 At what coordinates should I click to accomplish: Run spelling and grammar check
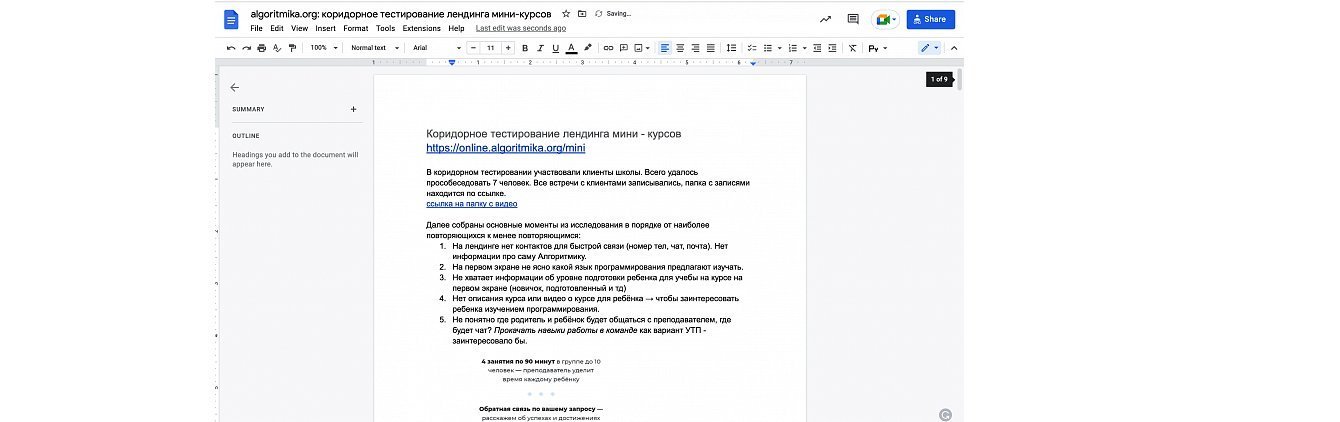(x=277, y=48)
